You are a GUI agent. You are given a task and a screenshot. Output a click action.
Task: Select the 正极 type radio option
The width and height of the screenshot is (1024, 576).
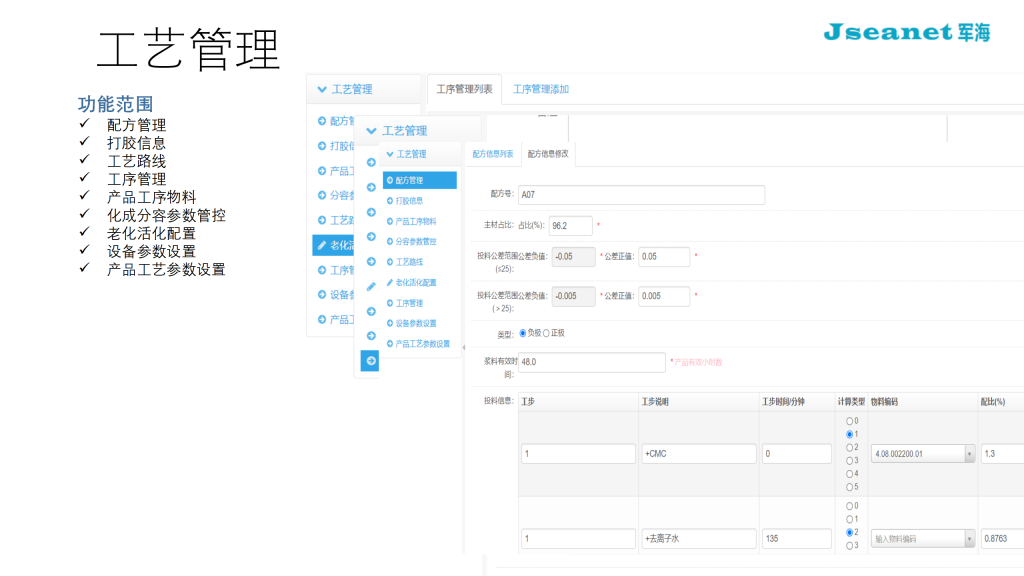coord(546,333)
